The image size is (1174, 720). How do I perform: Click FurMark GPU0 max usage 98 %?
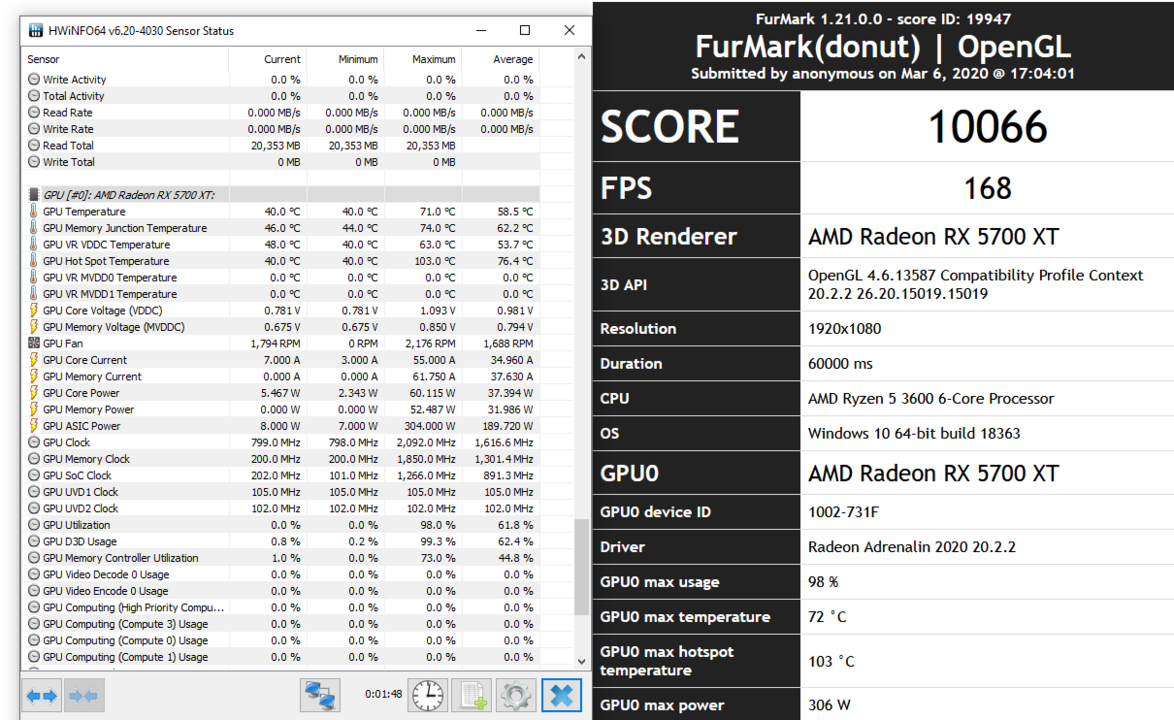click(x=823, y=582)
